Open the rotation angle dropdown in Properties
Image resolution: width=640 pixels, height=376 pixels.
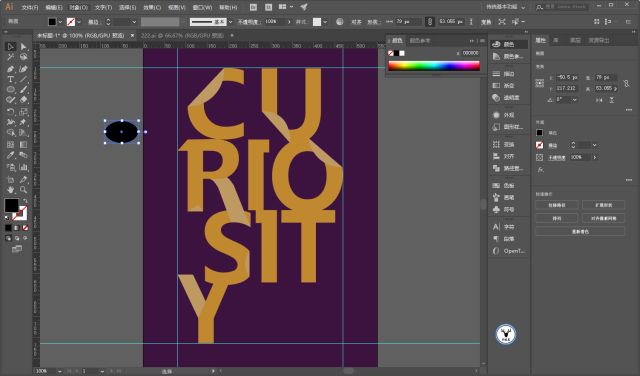pyautogui.click(x=575, y=100)
